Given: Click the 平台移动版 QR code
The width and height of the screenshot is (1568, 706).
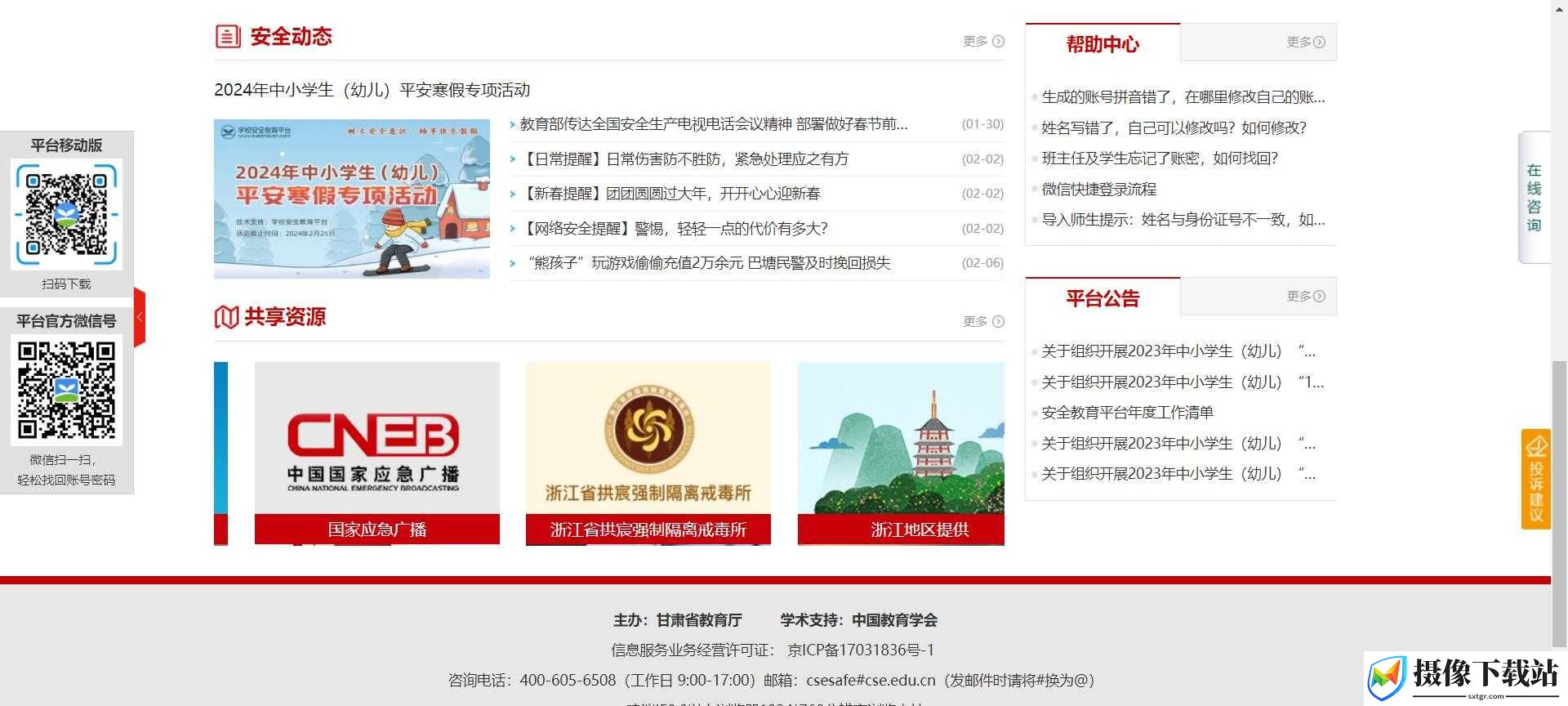Looking at the screenshot, I should coord(67,214).
